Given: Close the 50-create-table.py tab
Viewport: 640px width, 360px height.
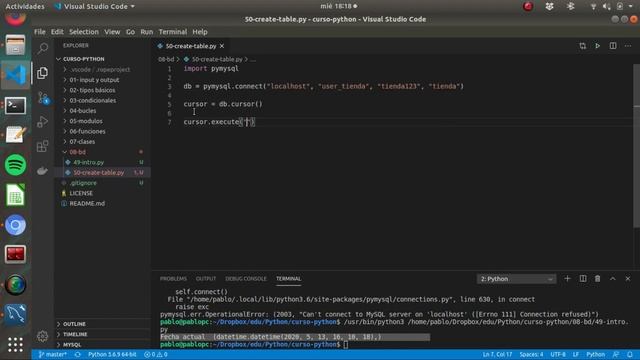Looking at the screenshot, I should coord(222,46).
